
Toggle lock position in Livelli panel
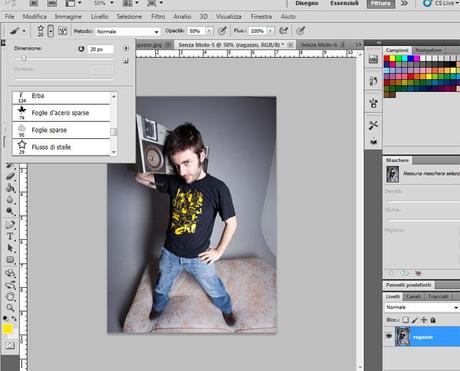424,320
